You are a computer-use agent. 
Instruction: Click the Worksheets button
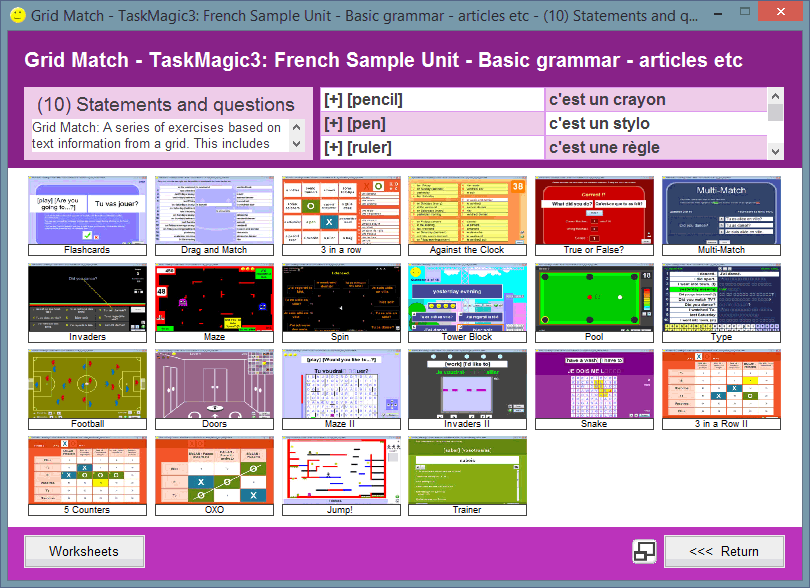click(x=84, y=551)
